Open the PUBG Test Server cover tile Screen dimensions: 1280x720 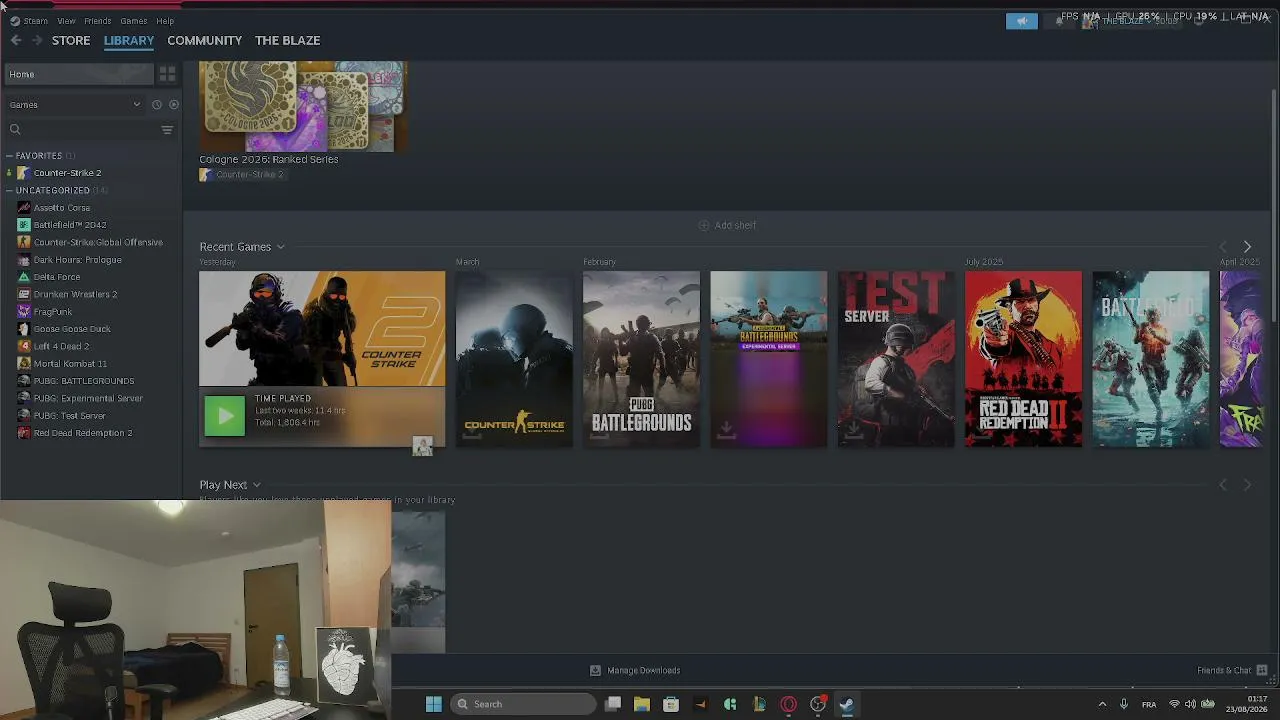point(896,359)
